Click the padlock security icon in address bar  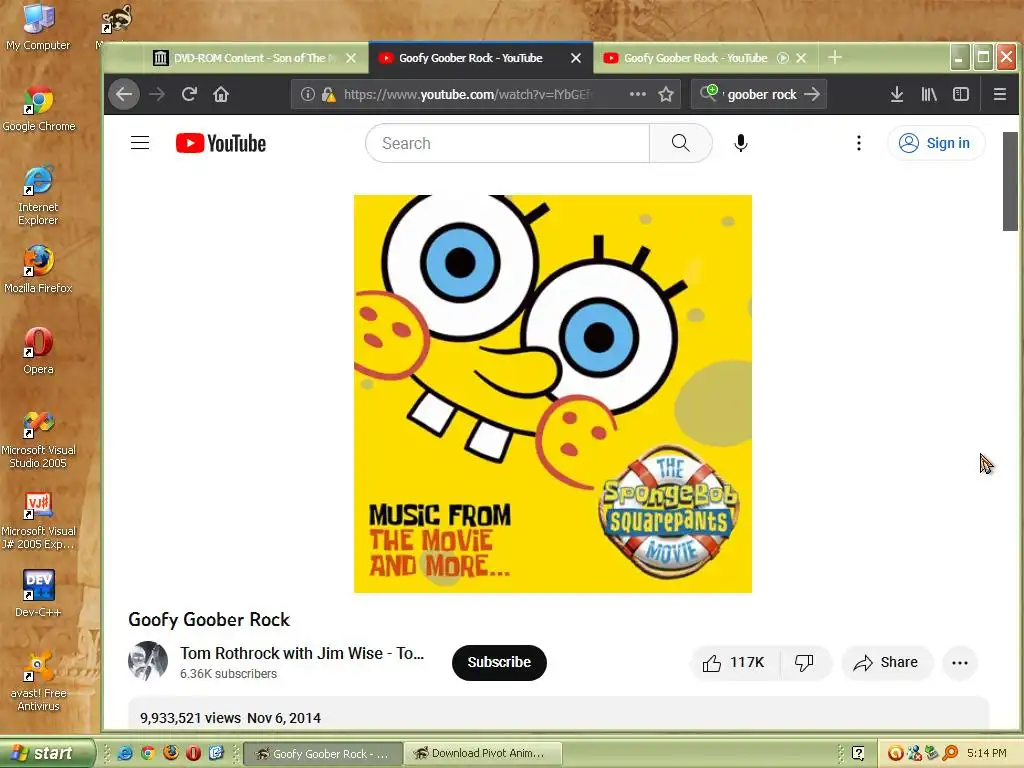click(328, 95)
